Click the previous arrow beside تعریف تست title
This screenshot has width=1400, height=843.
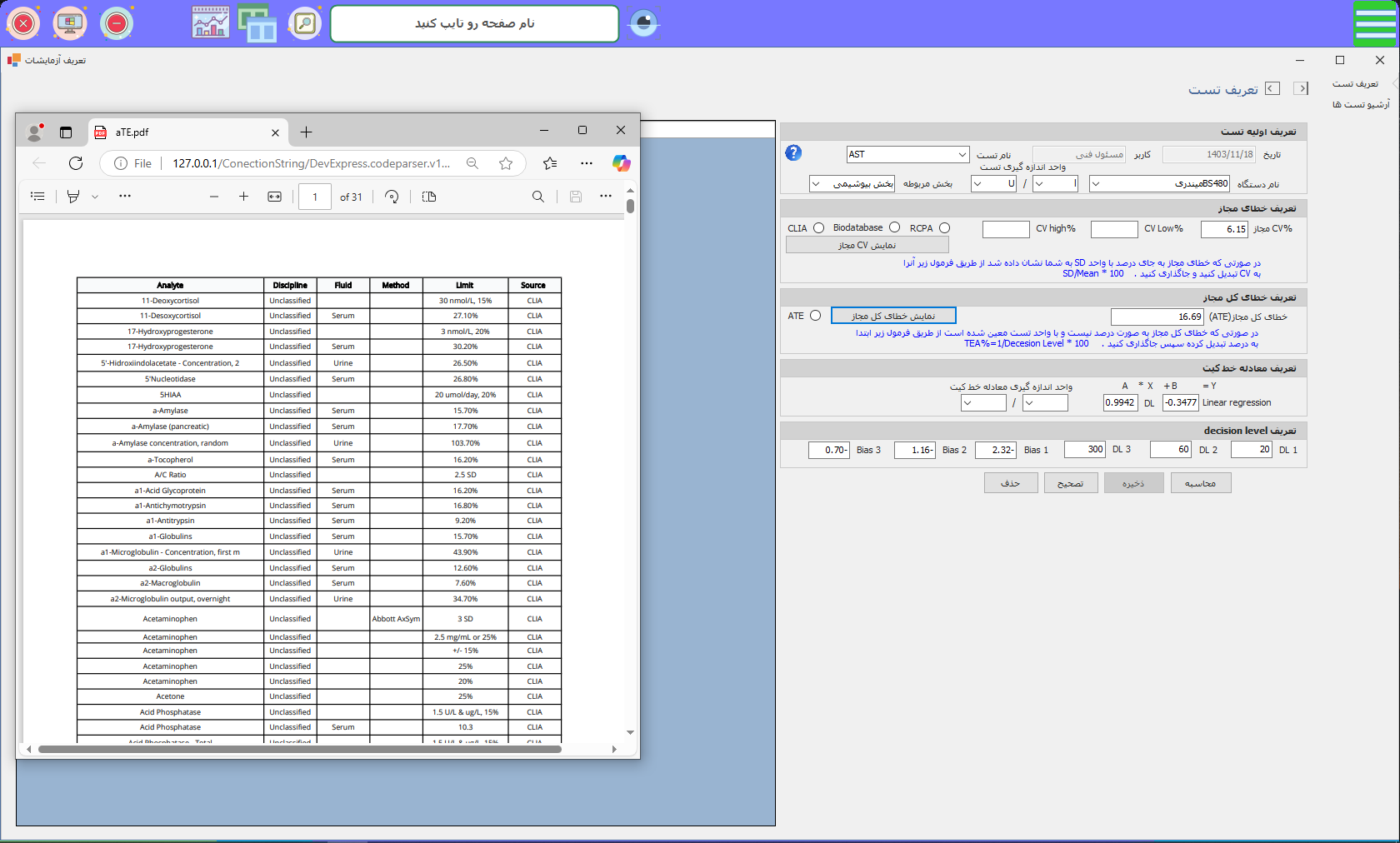click(x=1272, y=88)
